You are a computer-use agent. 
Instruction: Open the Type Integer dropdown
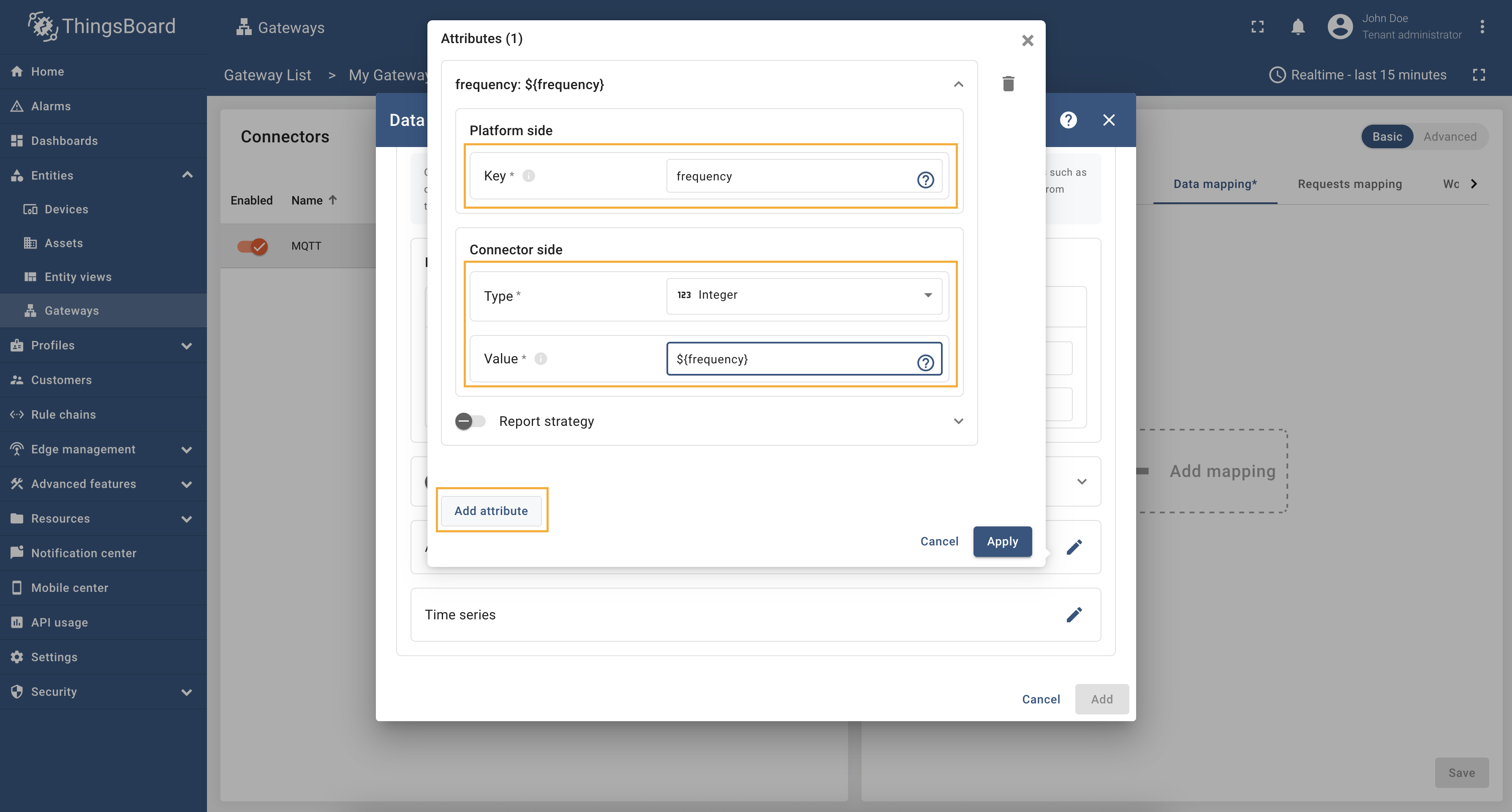click(804, 295)
